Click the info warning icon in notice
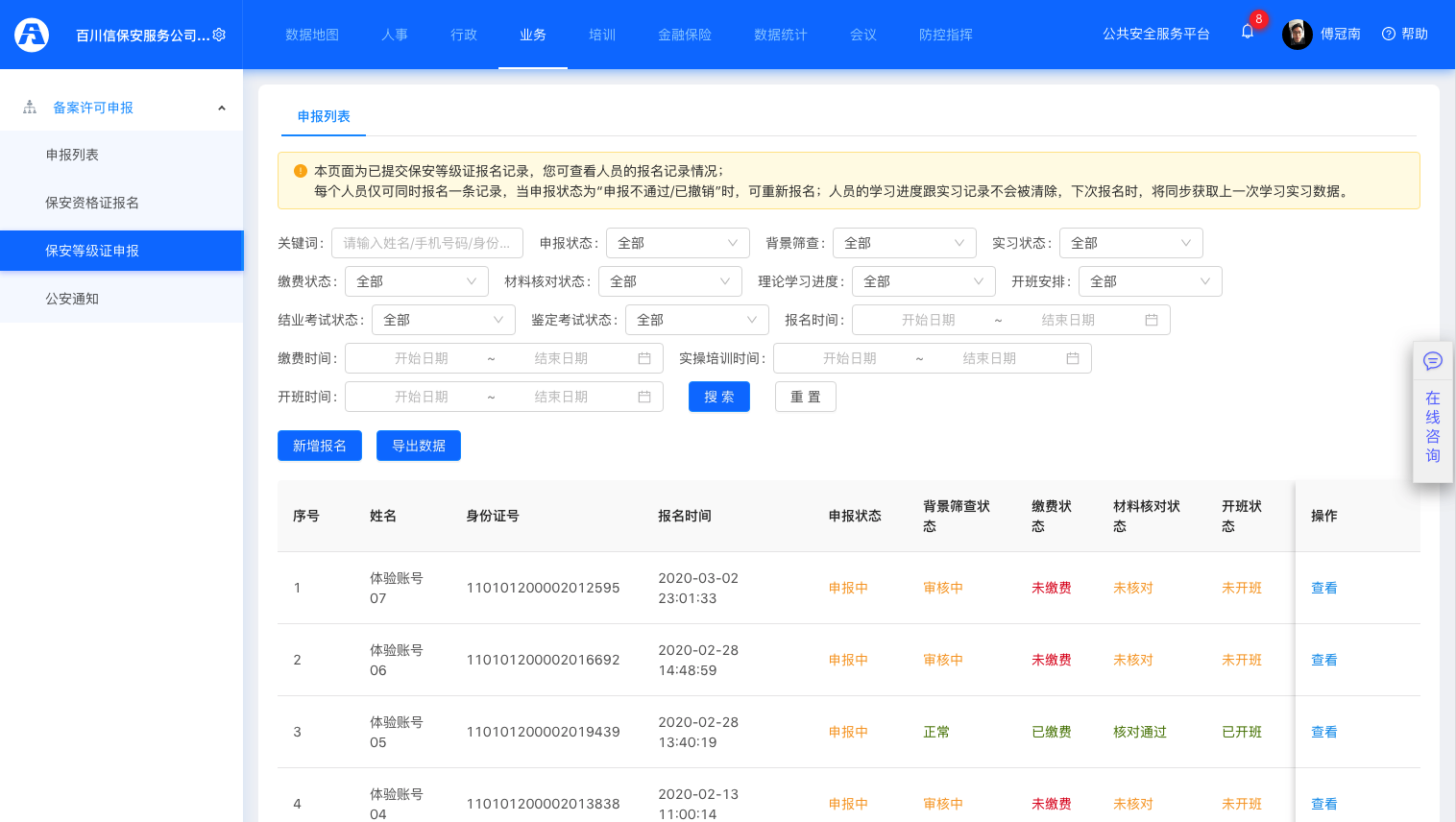This screenshot has width=1456, height=822. (x=301, y=171)
